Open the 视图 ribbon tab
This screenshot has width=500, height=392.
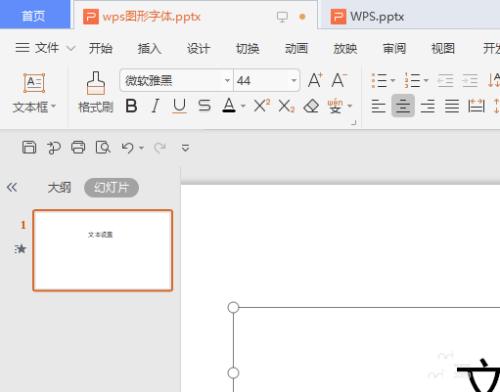pos(443,49)
